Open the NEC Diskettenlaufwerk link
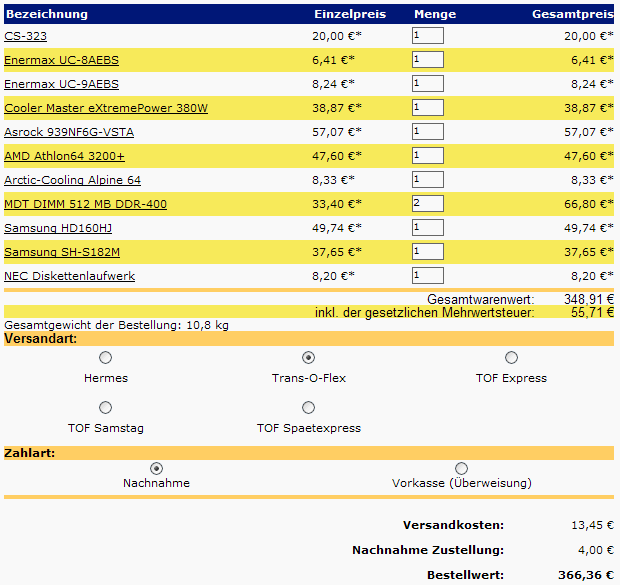 (70, 276)
